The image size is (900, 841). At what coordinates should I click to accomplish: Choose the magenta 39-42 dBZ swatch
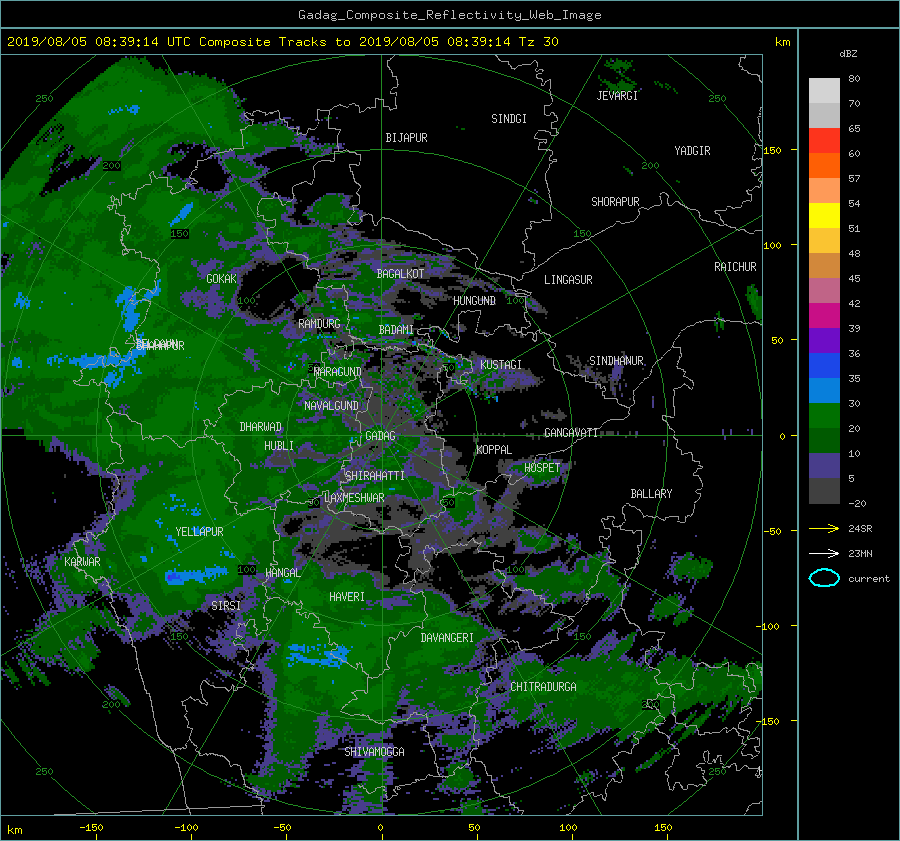pyautogui.click(x=824, y=316)
